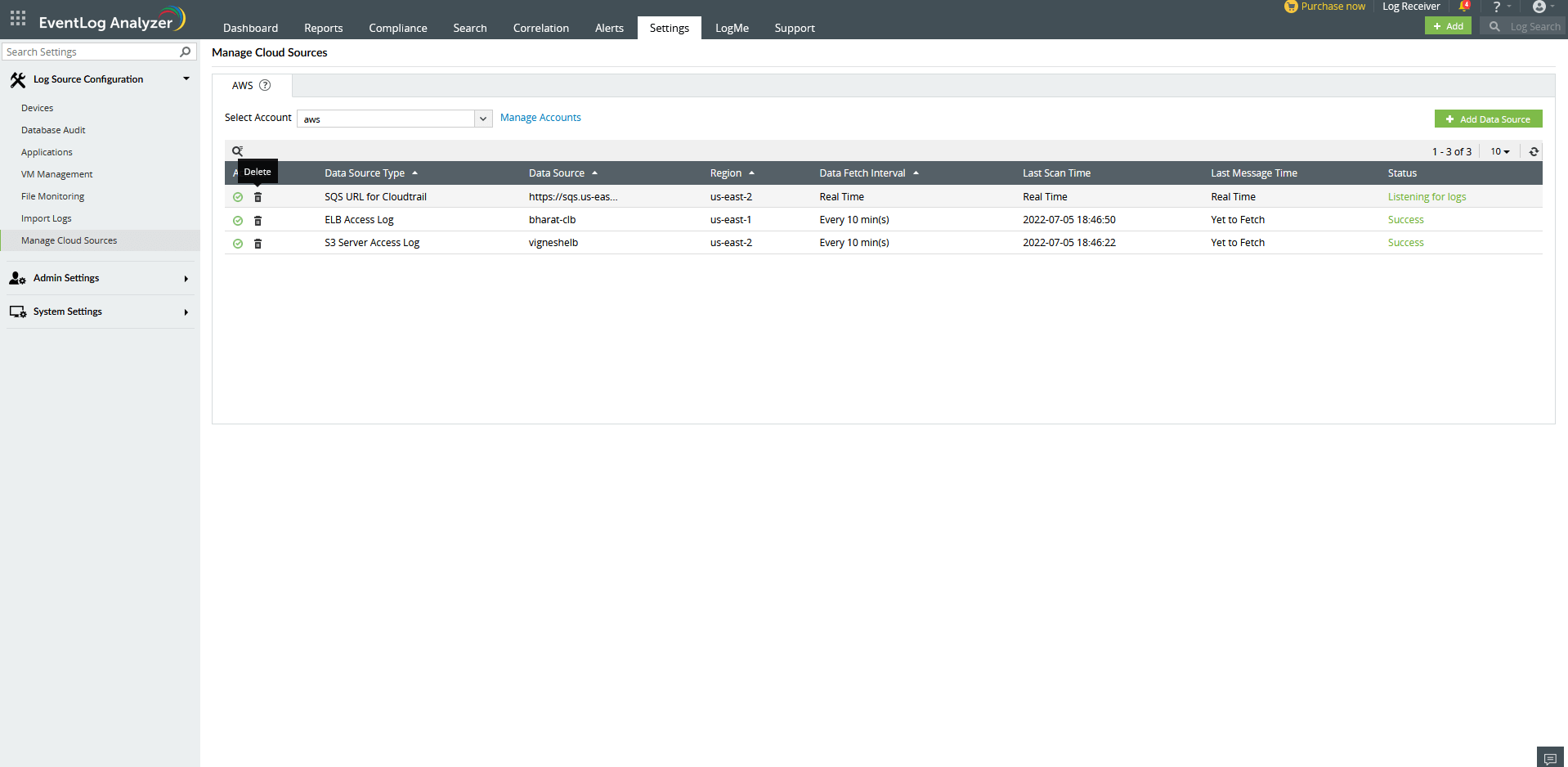Click the Search Settings input field
The width and height of the screenshot is (1568, 767).
90,52
